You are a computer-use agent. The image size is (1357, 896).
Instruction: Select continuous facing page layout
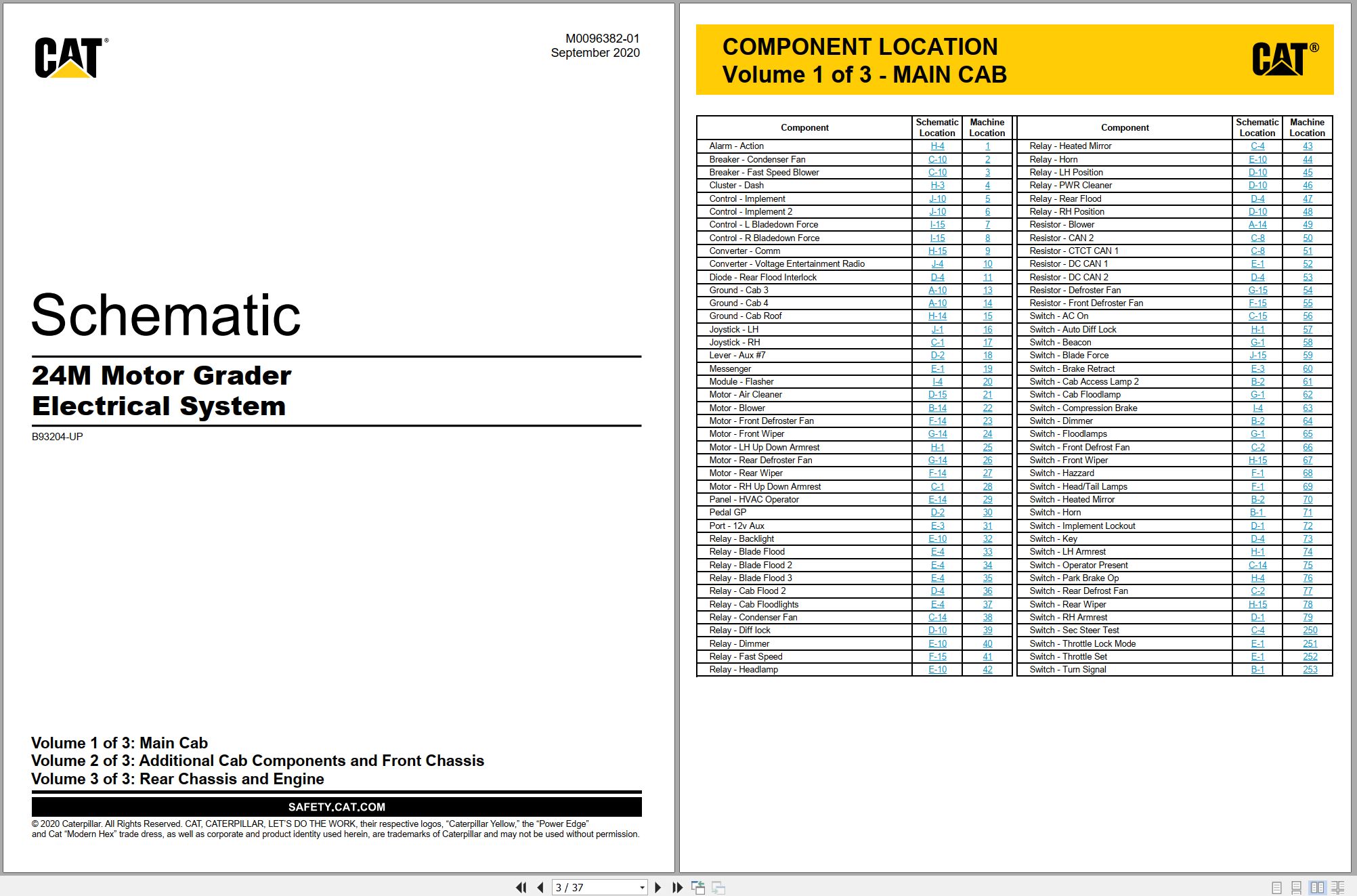pos(1338,887)
